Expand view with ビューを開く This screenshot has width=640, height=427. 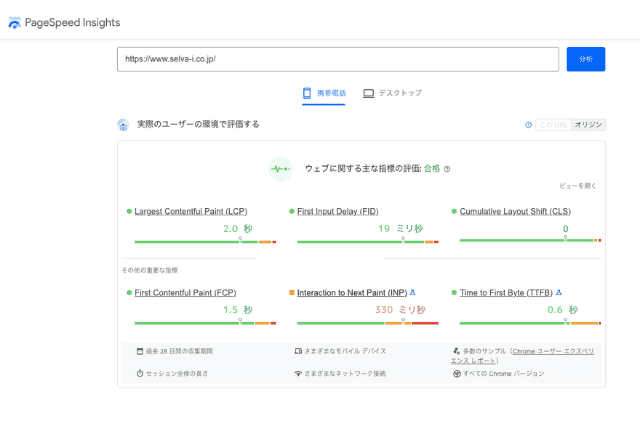[x=578, y=186]
